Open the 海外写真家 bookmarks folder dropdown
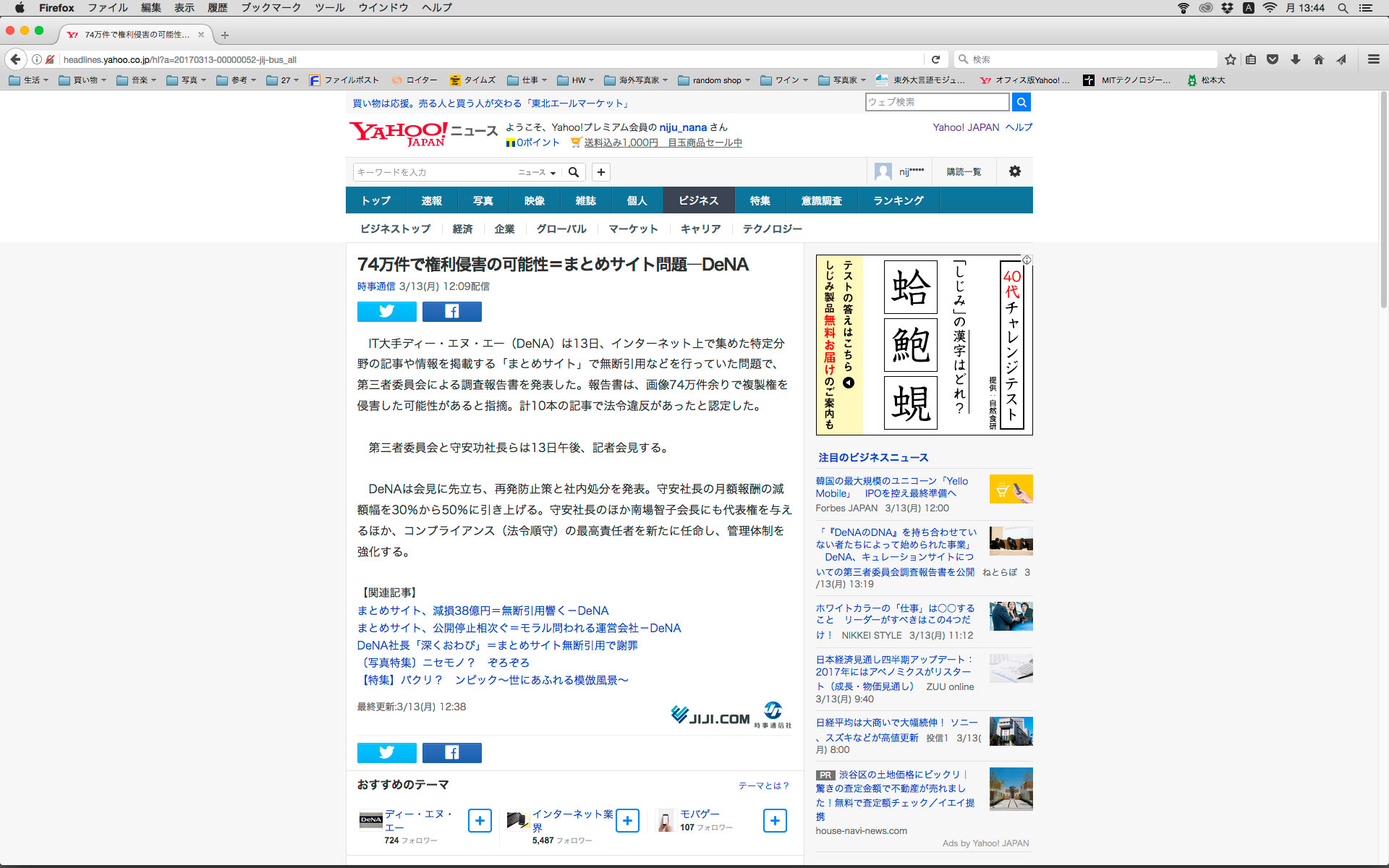1389x868 pixels. pos(637,80)
